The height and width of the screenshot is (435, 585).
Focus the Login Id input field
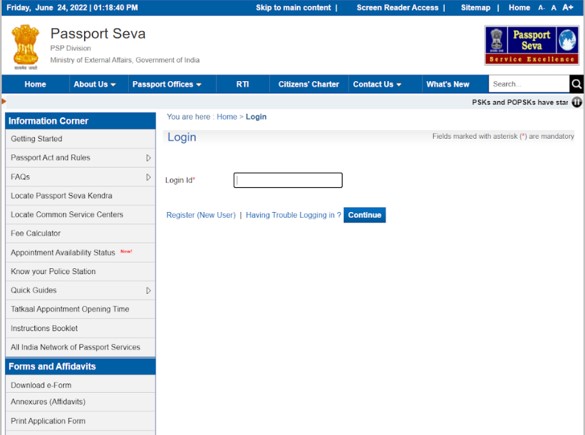288,180
